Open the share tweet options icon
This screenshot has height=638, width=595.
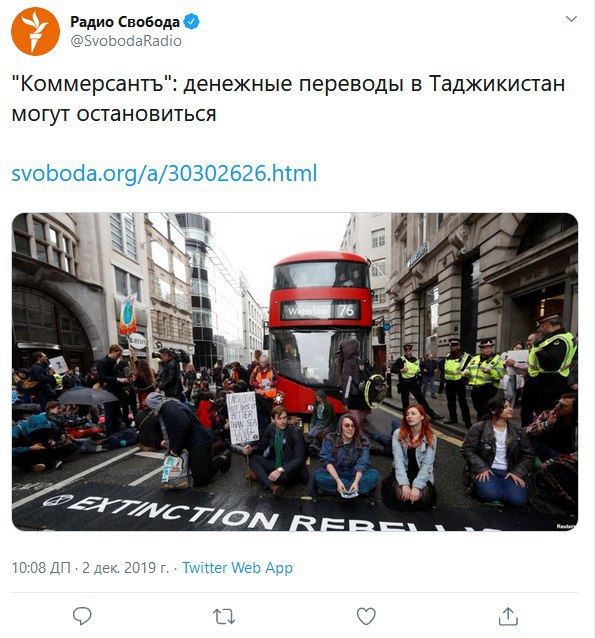point(508,616)
